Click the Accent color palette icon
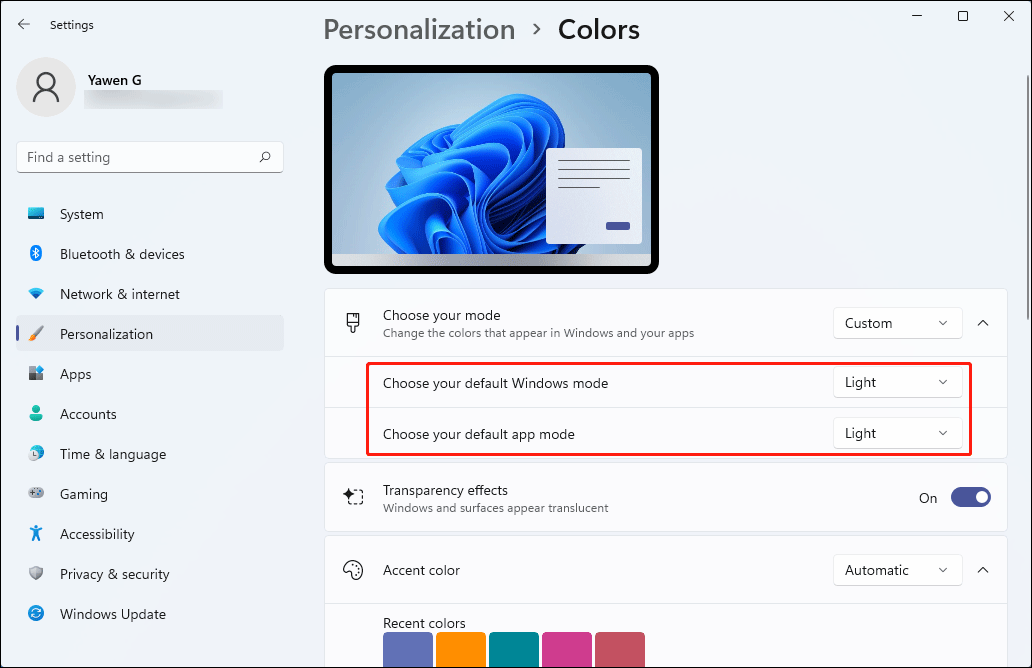The width and height of the screenshot is (1032, 668). tap(353, 570)
